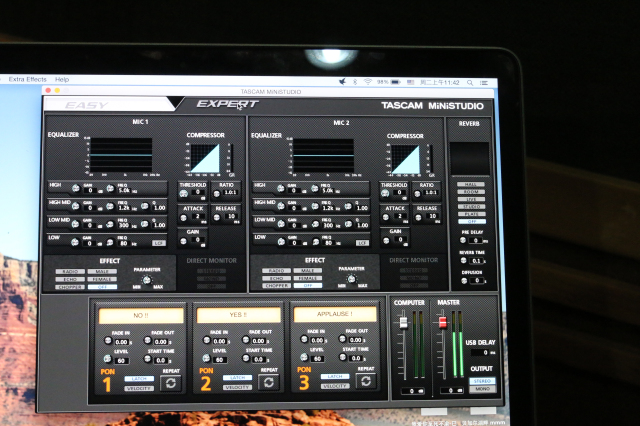The height and width of the screenshot is (426, 640).
Task: Enable VELOCITY mode on PON 2
Action: [237, 387]
